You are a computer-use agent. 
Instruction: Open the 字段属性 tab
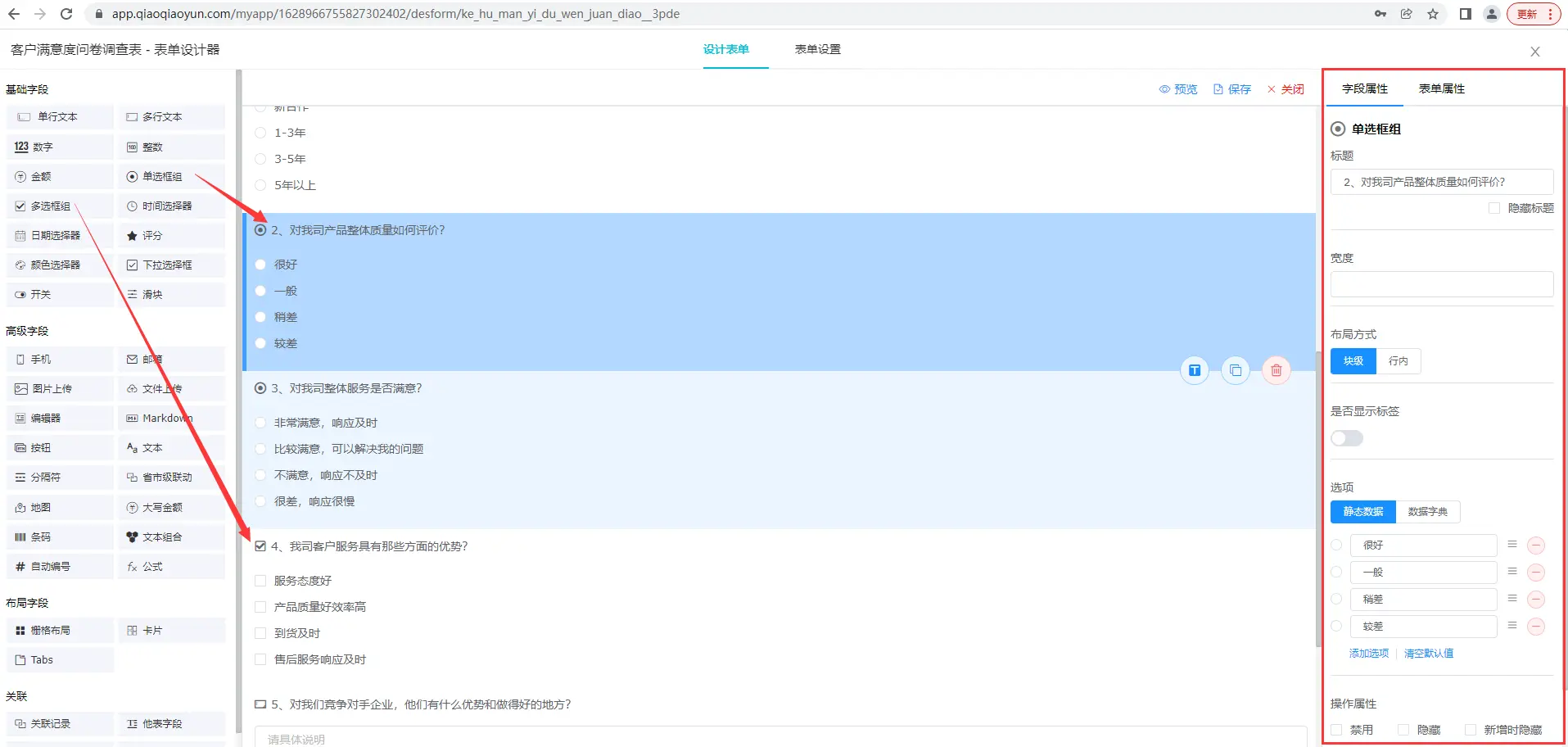[1365, 88]
